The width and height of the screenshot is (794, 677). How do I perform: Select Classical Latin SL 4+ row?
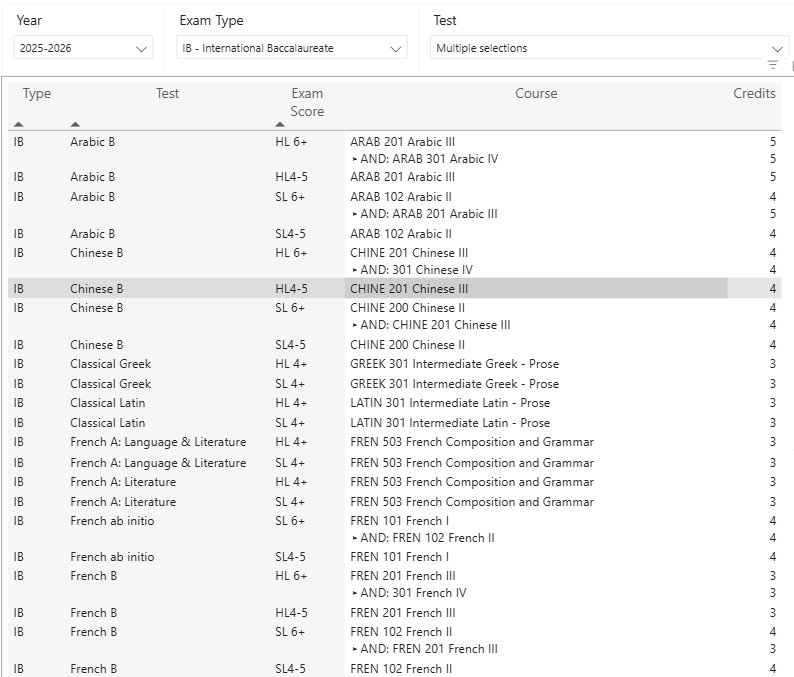coord(394,423)
